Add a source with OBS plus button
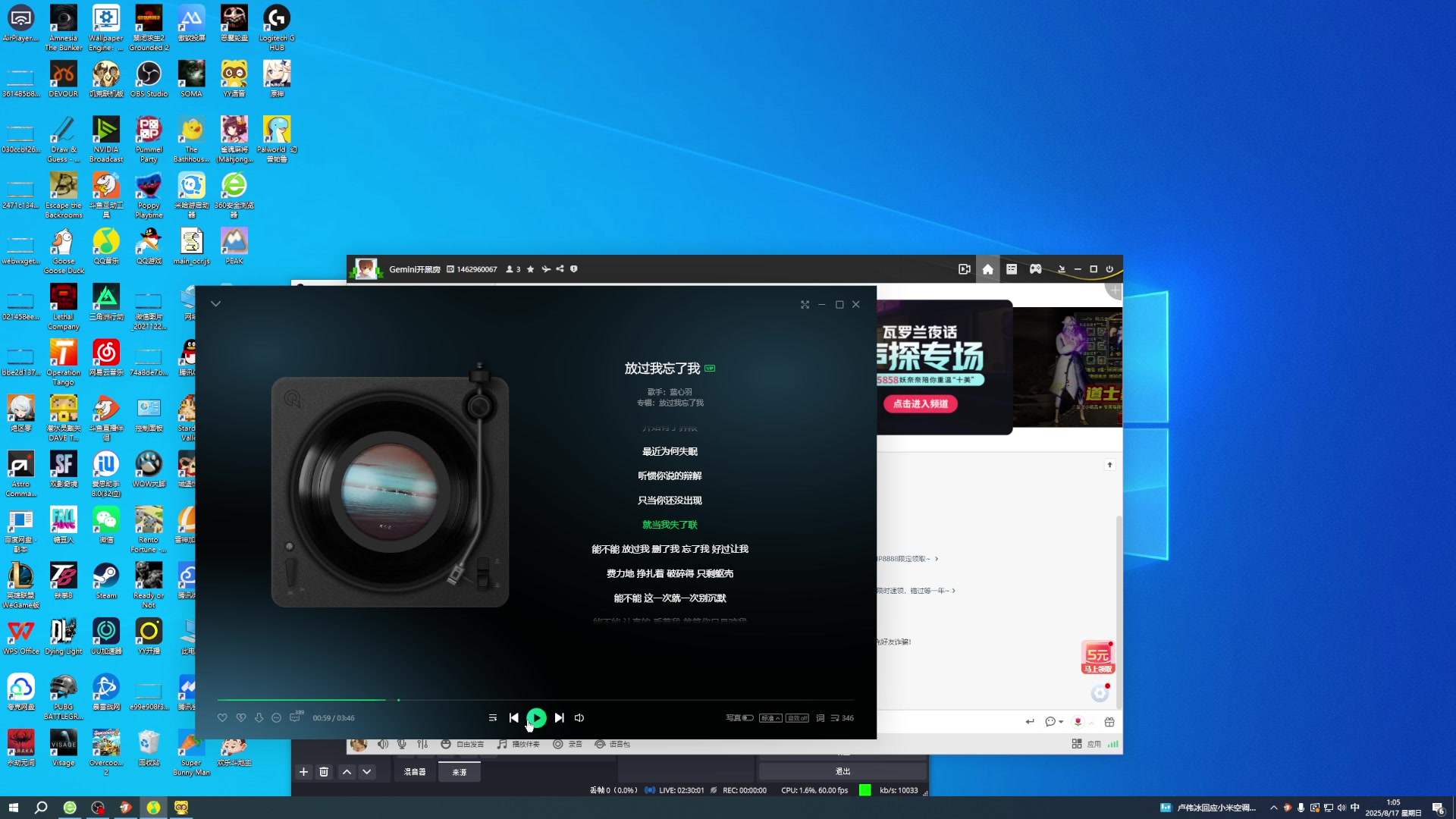Image resolution: width=1456 pixels, height=819 pixels. [x=303, y=772]
